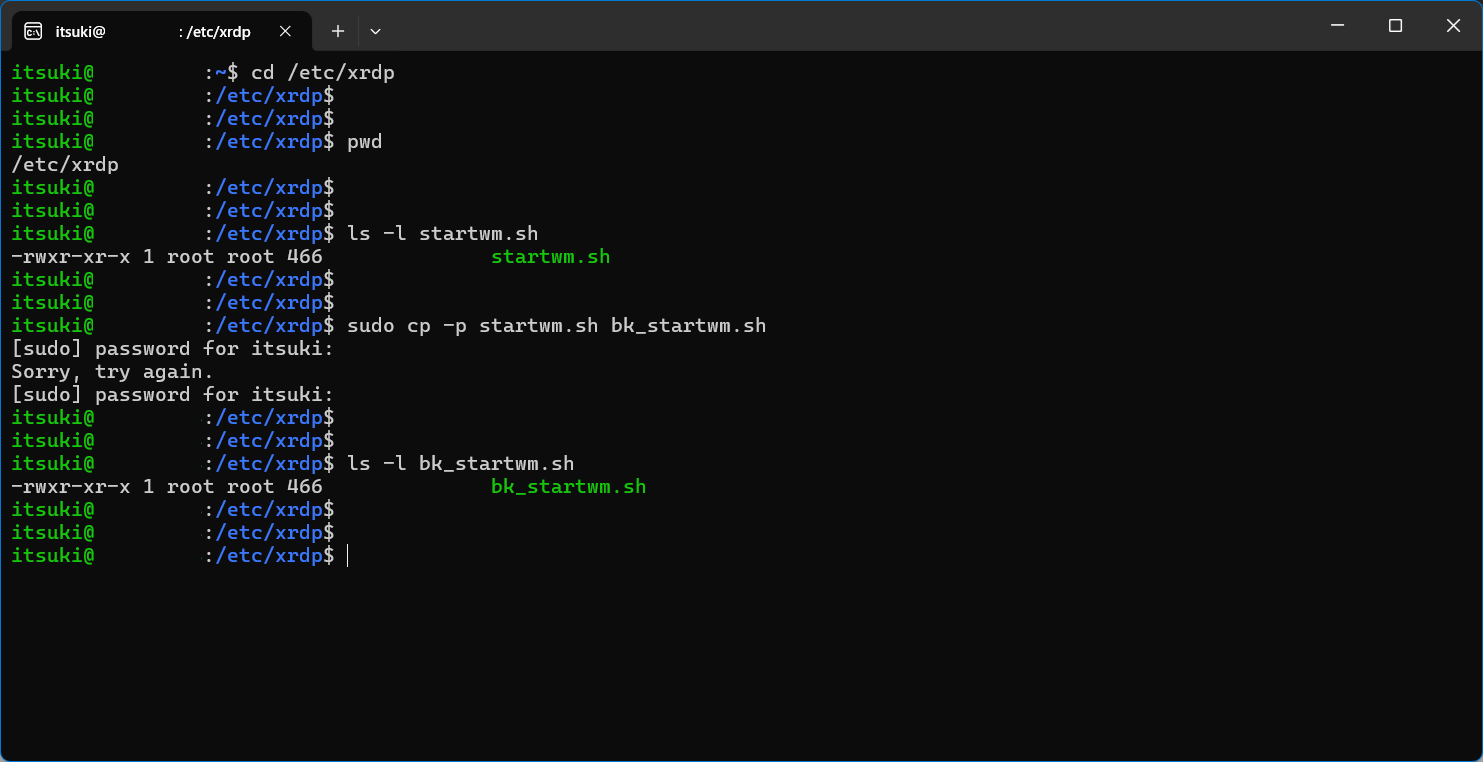Click the sudo password prompt line

click(170, 348)
